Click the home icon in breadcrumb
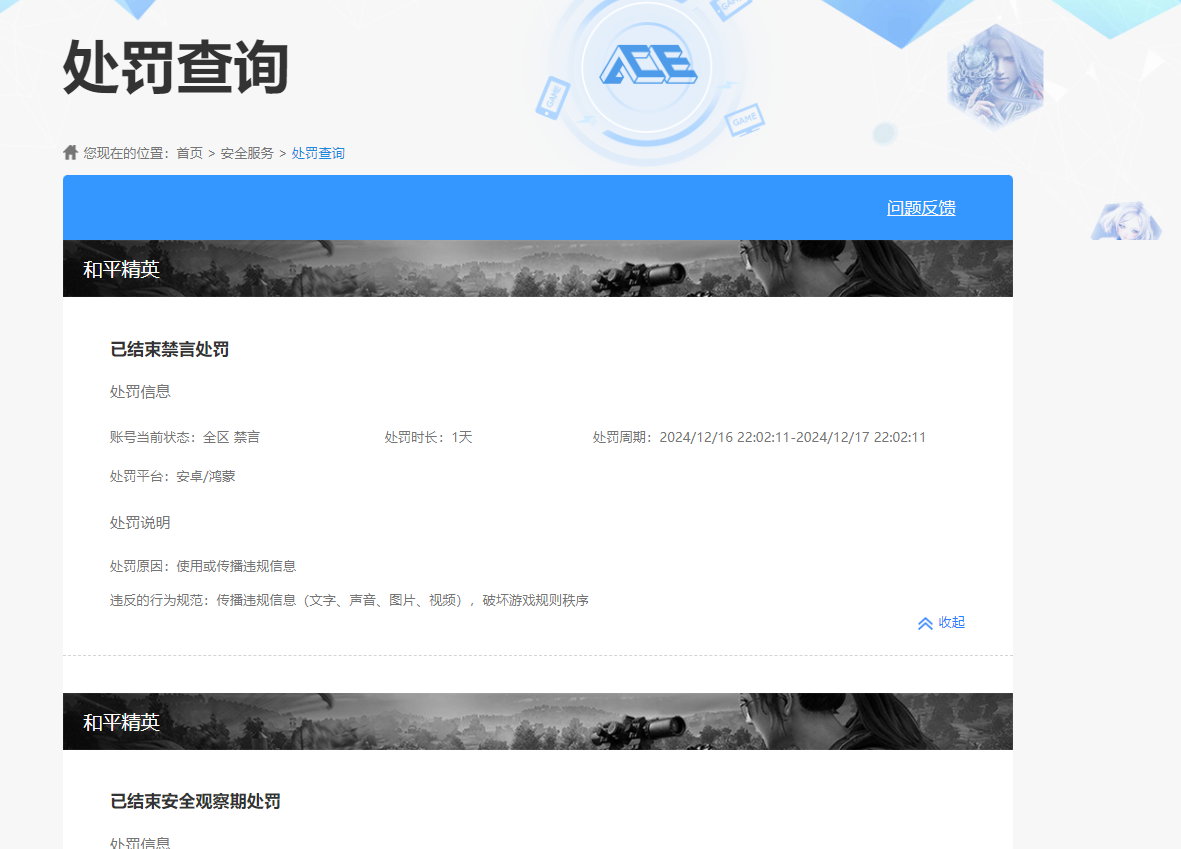 point(70,152)
